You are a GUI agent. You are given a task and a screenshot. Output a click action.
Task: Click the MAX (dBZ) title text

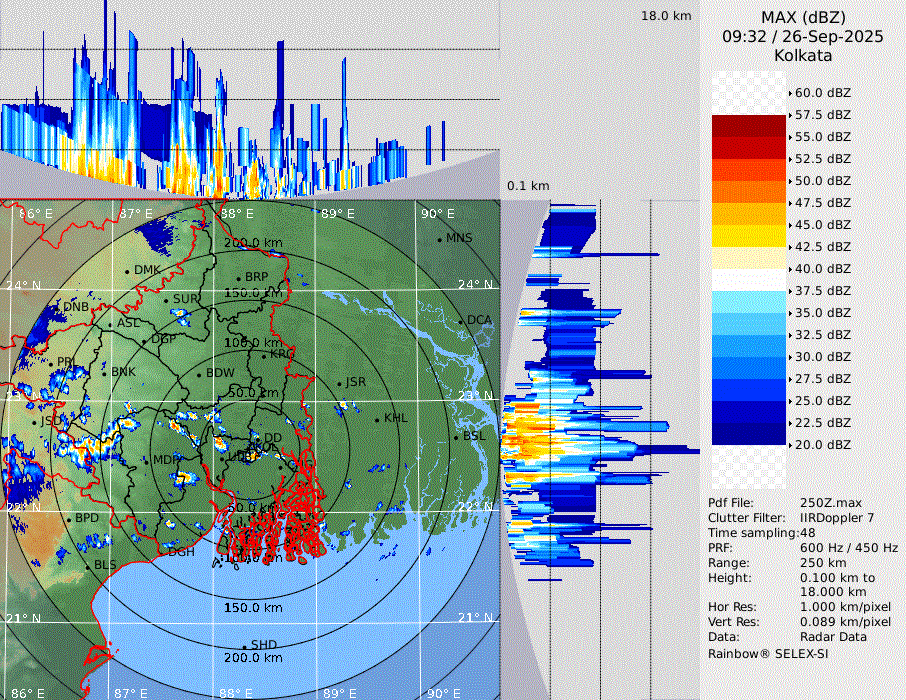point(801,17)
